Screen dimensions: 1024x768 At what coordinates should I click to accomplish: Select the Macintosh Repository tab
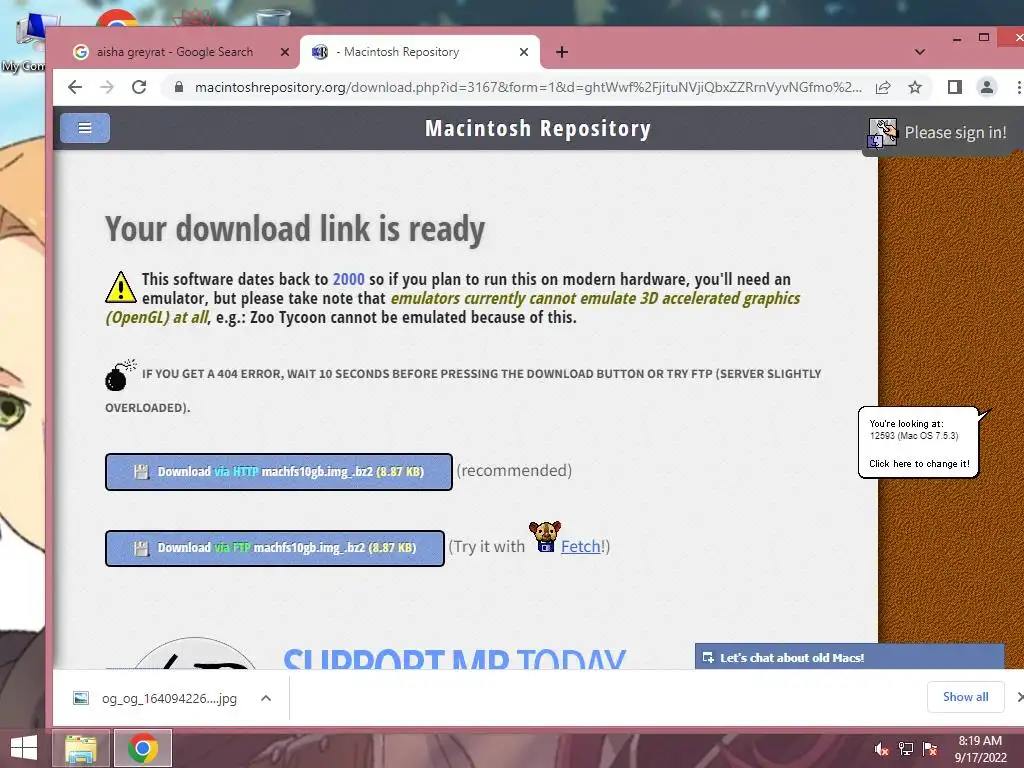tap(419, 52)
